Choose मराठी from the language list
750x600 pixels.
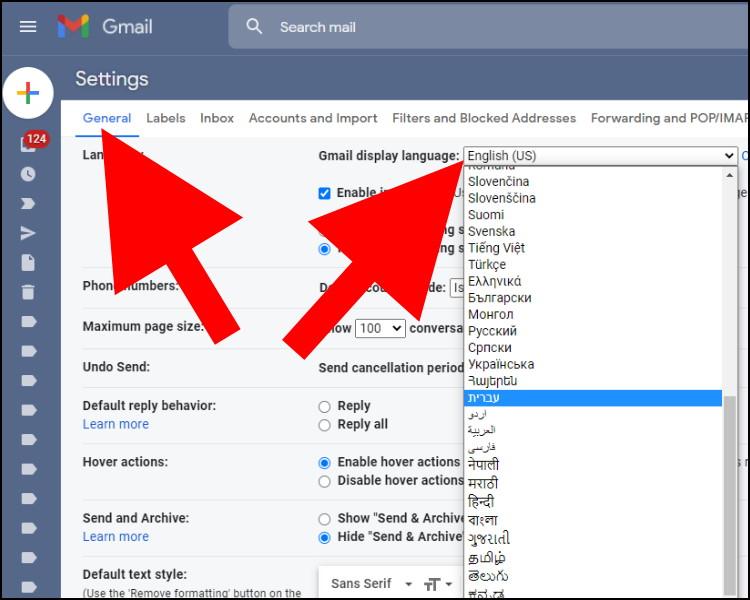593,483
